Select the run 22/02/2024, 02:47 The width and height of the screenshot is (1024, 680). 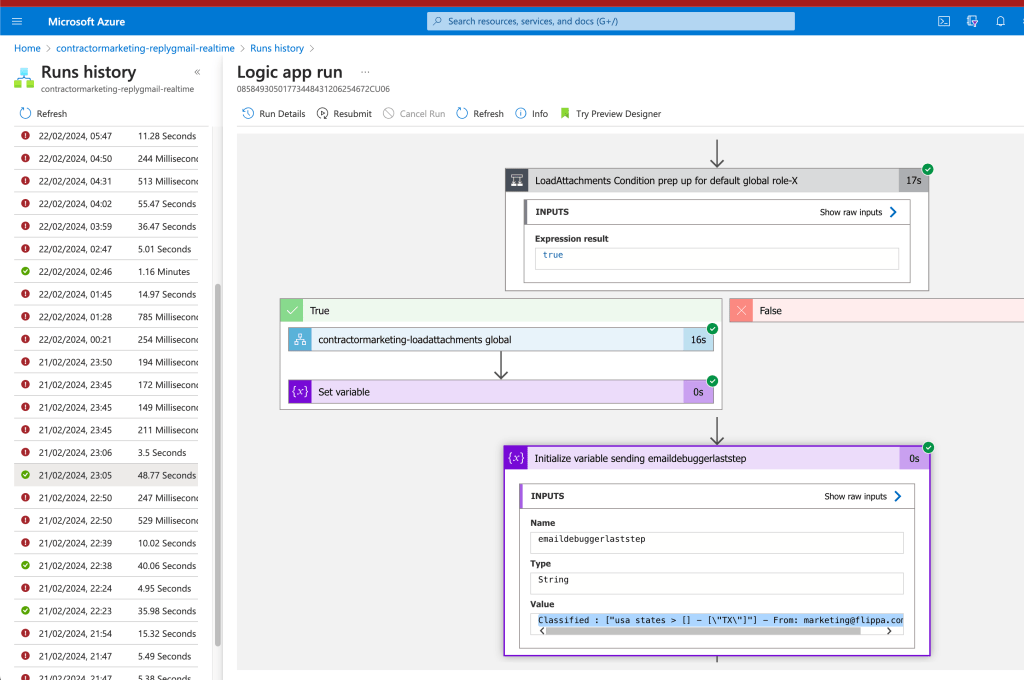click(106, 249)
